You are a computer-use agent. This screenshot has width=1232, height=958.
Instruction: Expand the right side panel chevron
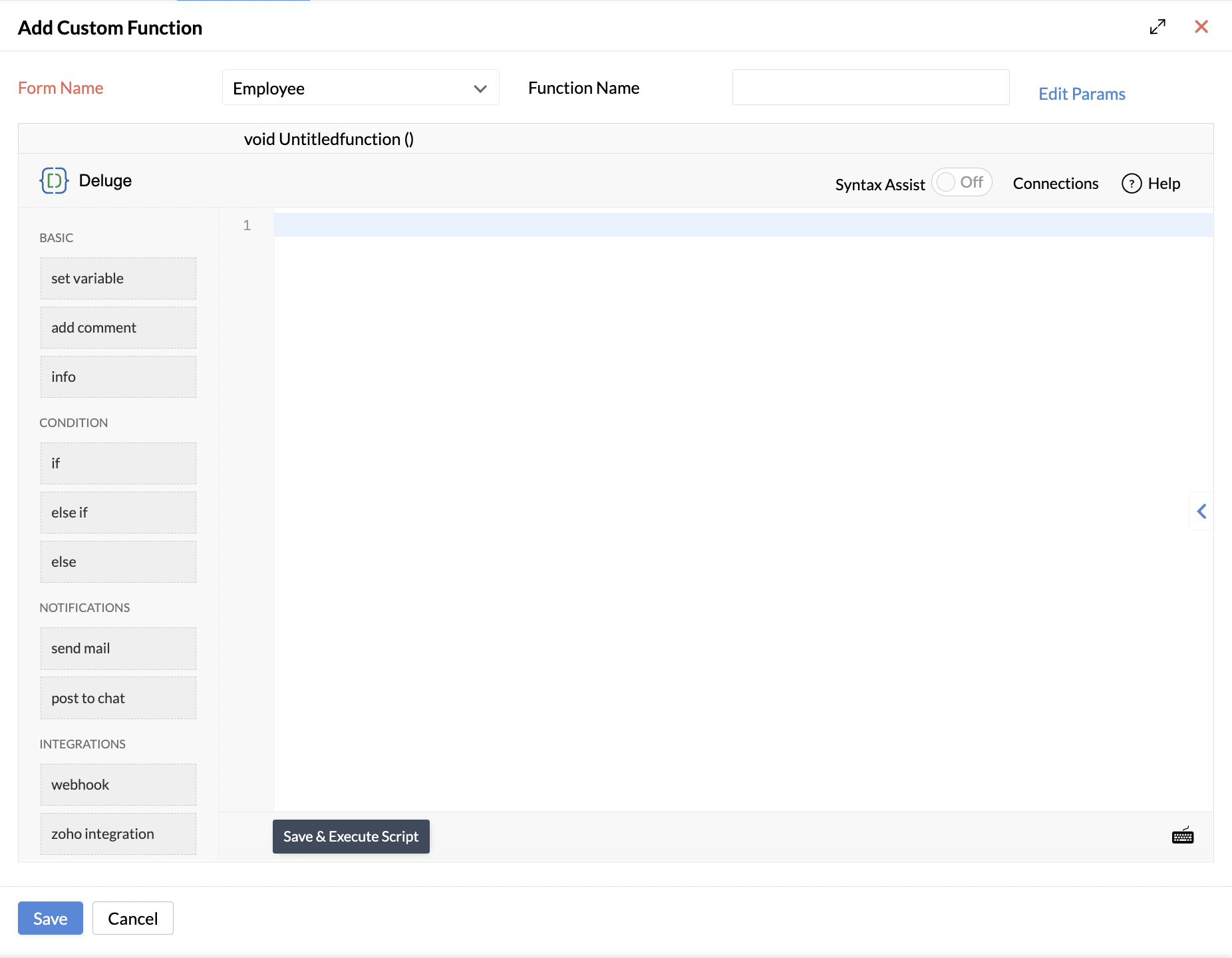tap(1201, 511)
